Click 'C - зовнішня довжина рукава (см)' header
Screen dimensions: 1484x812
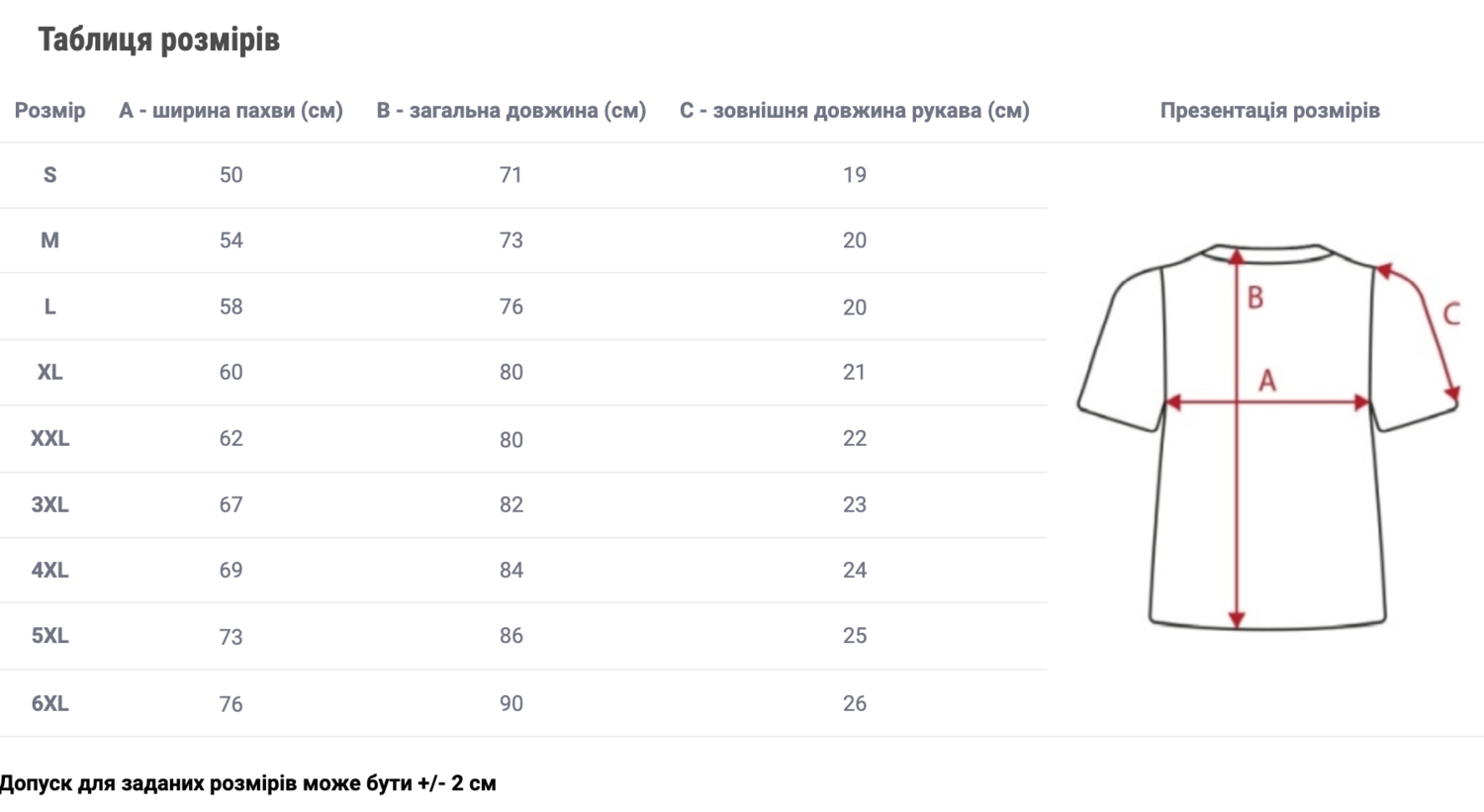click(854, 111)
